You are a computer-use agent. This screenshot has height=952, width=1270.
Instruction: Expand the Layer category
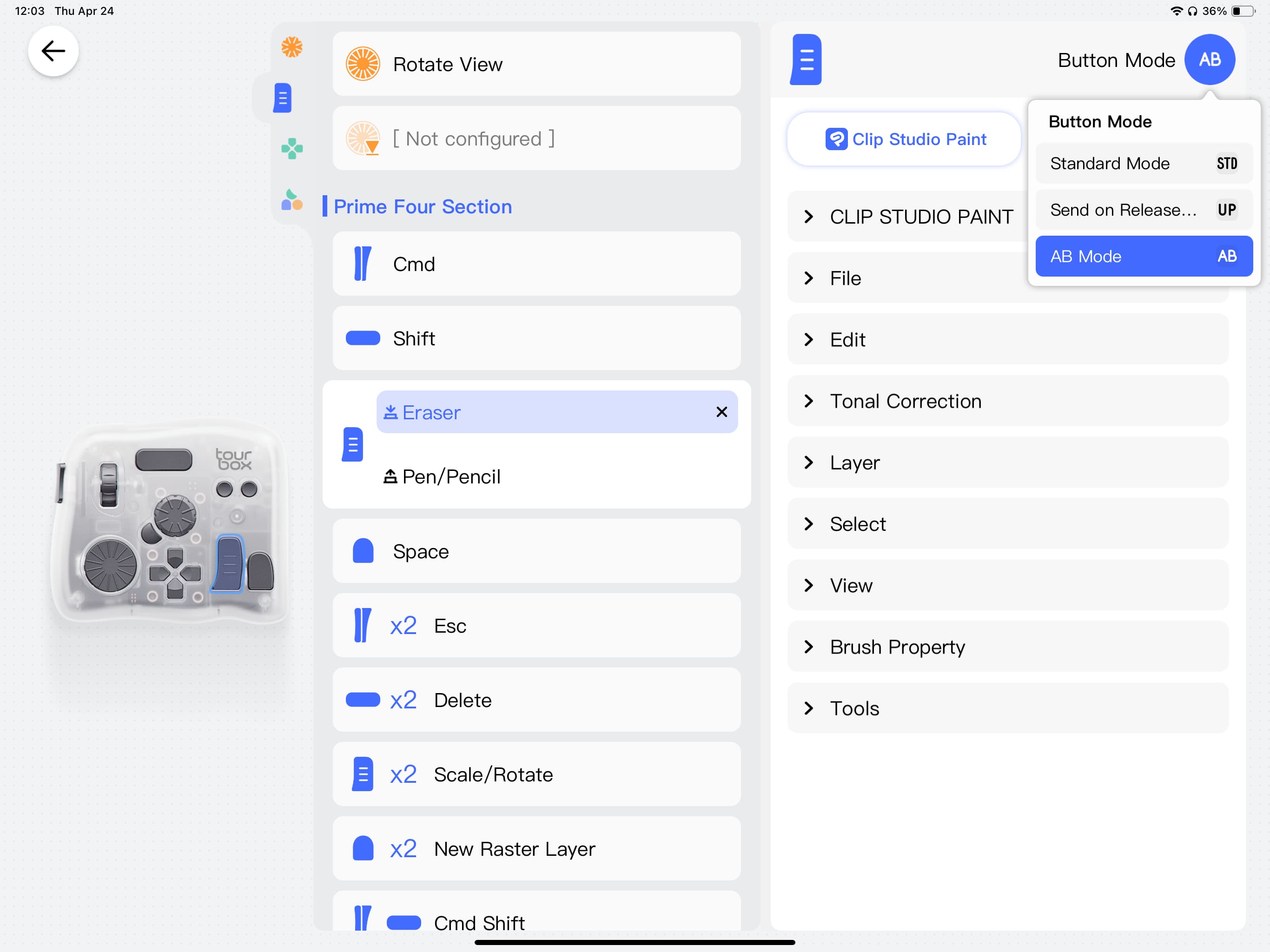click(1008, 463)
